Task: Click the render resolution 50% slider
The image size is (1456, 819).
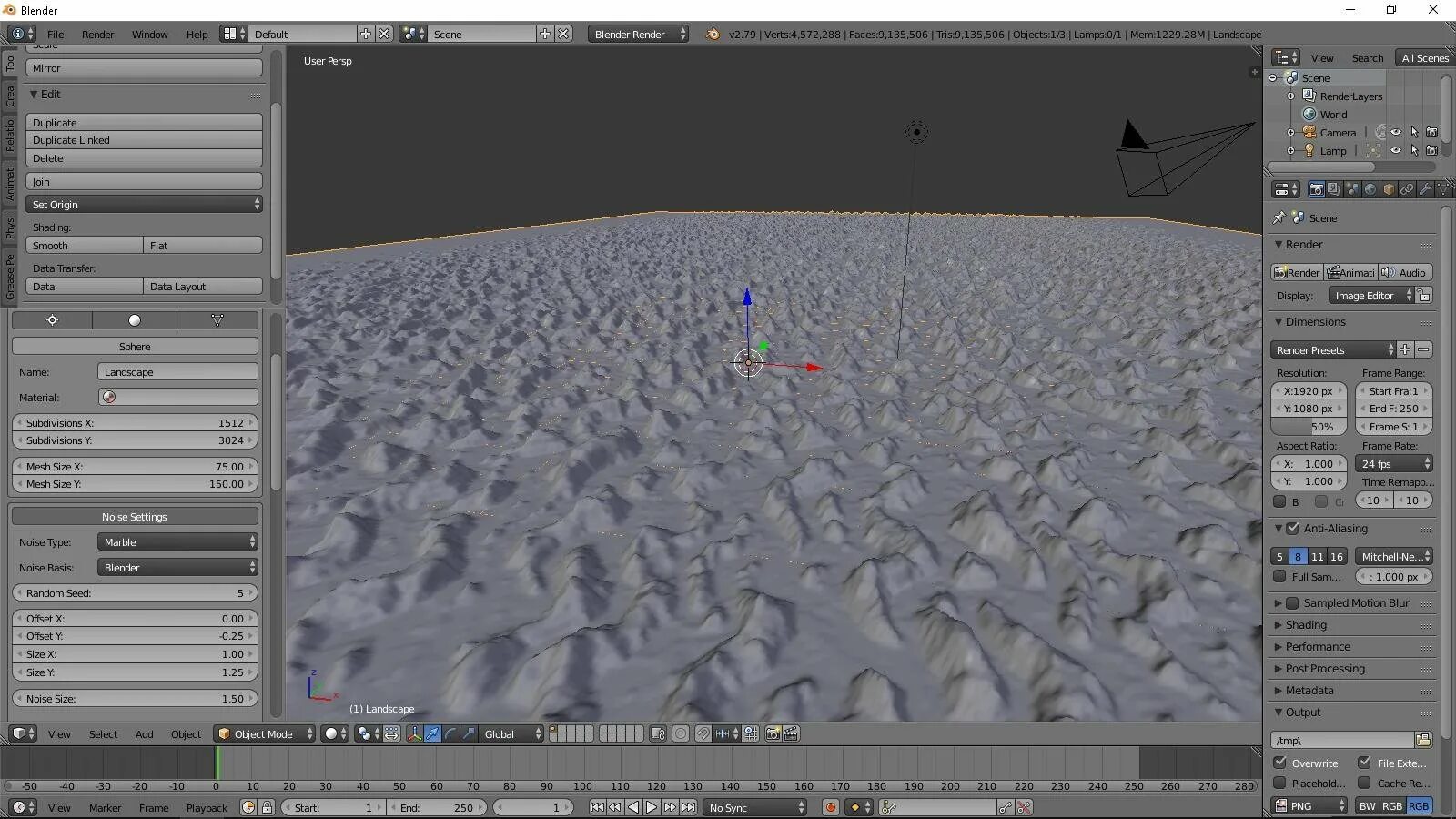Action: (1309, 427)
